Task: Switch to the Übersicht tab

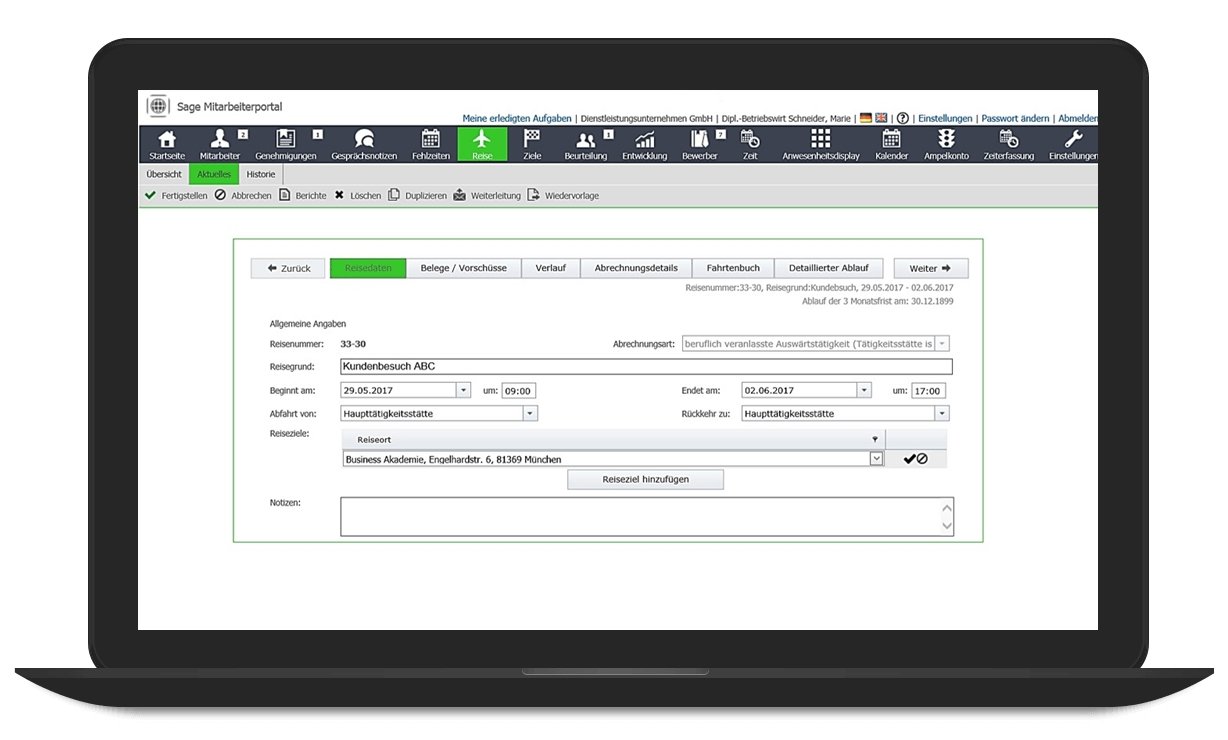Action: [164, 174]
